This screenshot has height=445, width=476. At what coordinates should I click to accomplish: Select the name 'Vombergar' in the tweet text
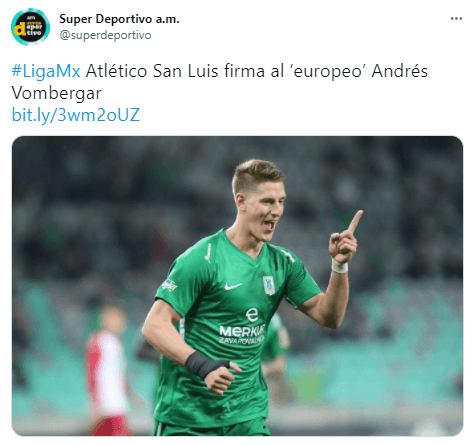[56, 93]
